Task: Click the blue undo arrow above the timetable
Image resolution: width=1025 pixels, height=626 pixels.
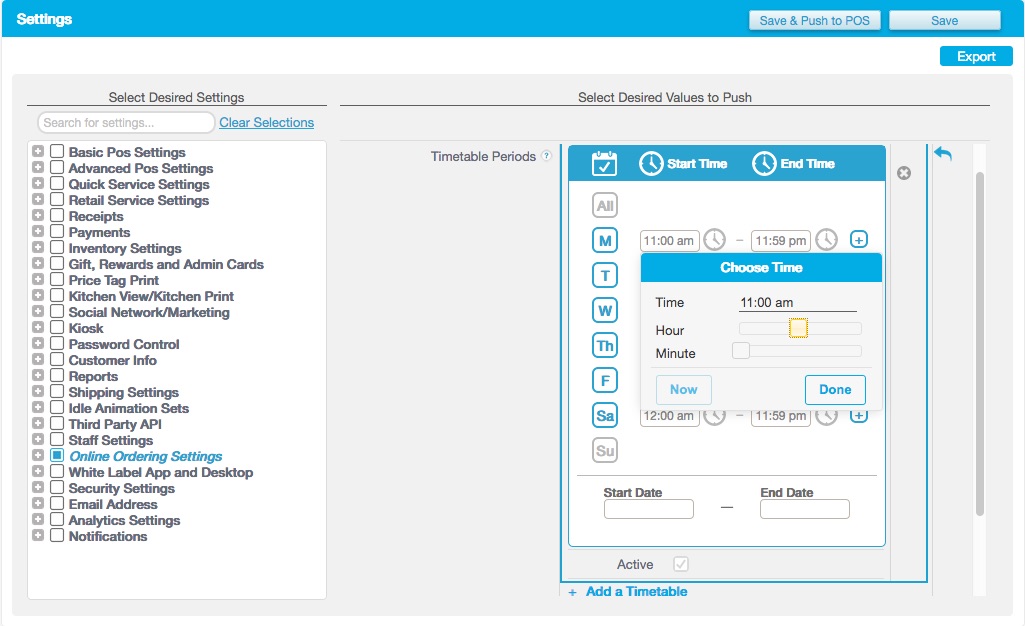Action: (x=941, y=153)
